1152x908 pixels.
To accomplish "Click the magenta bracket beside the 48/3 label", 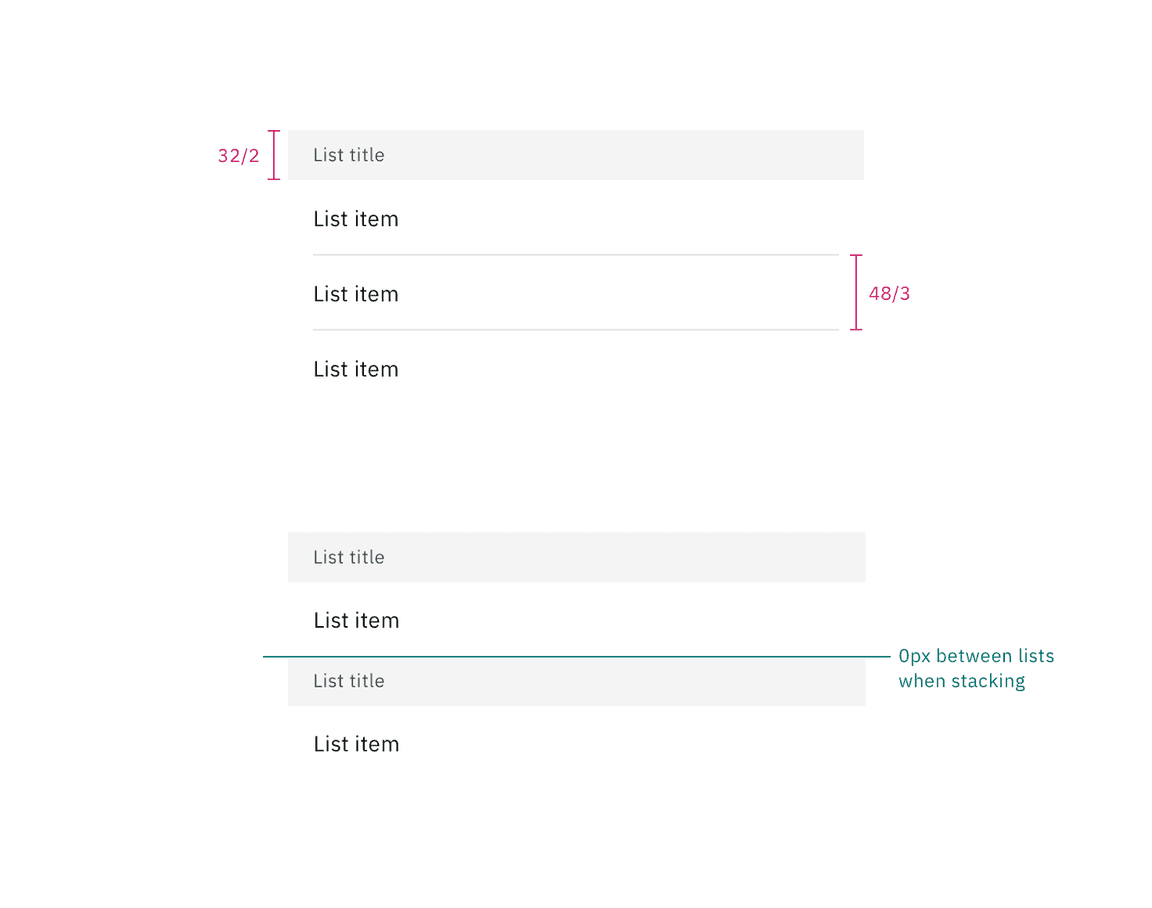I will [x=856, y=292].
